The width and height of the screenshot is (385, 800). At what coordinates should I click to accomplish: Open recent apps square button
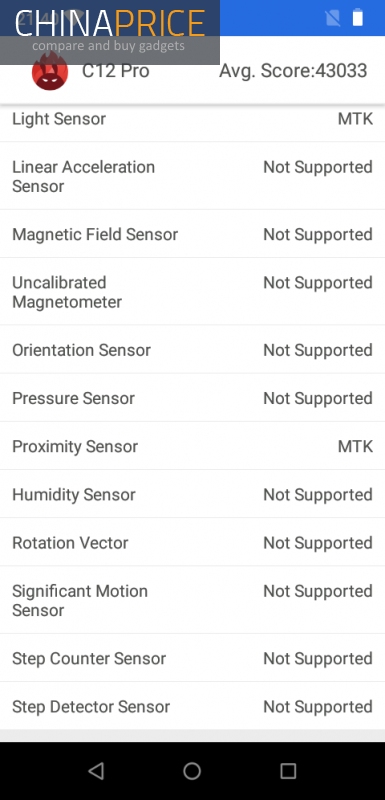tap(288, 770)
